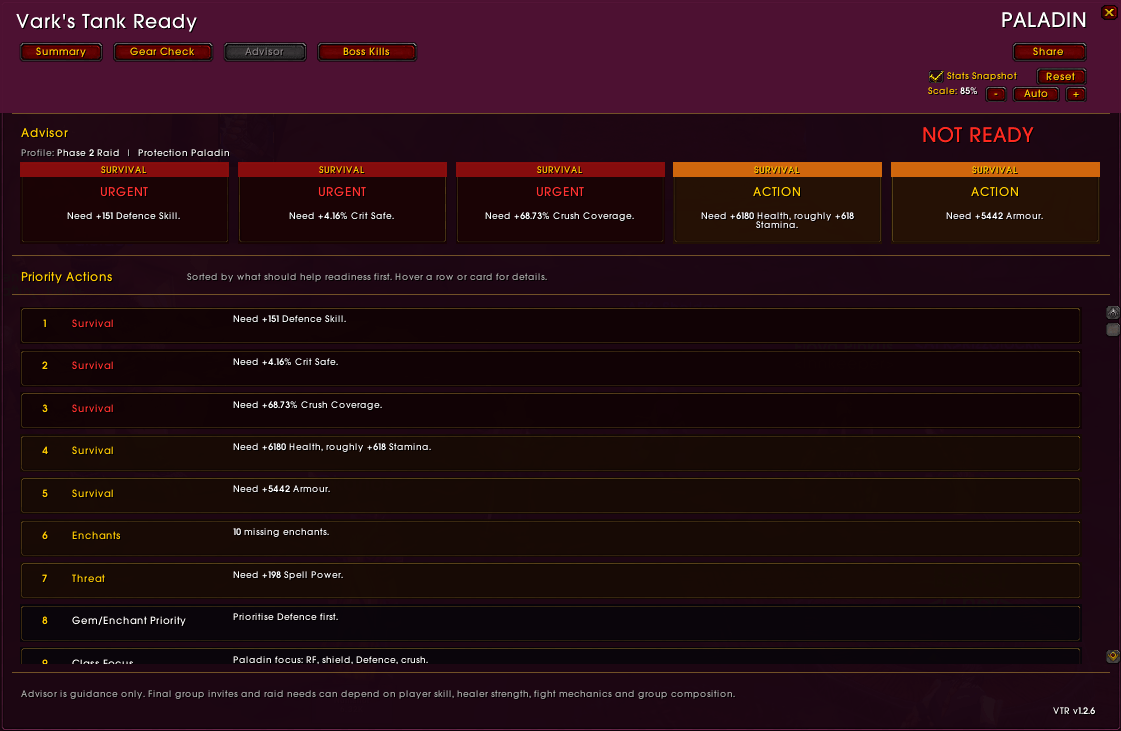
Task: Select the Urgent Defence Skill card
Action: (x=124, y=202)
